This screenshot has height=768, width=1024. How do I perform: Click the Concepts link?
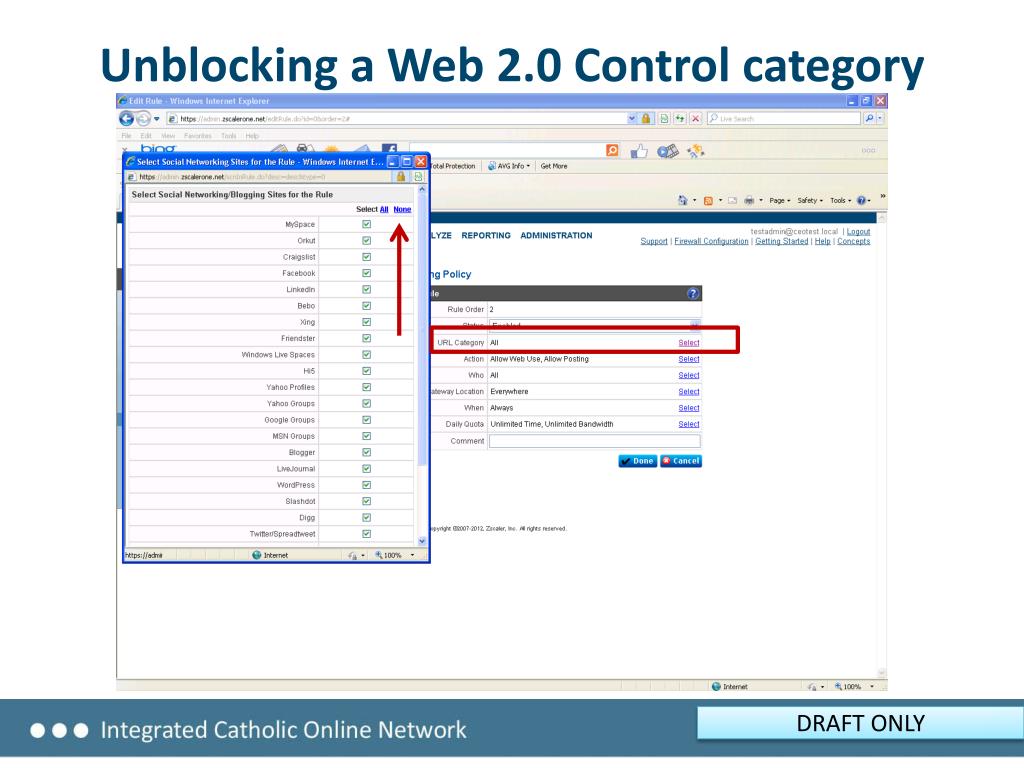[x=854, y=242]
